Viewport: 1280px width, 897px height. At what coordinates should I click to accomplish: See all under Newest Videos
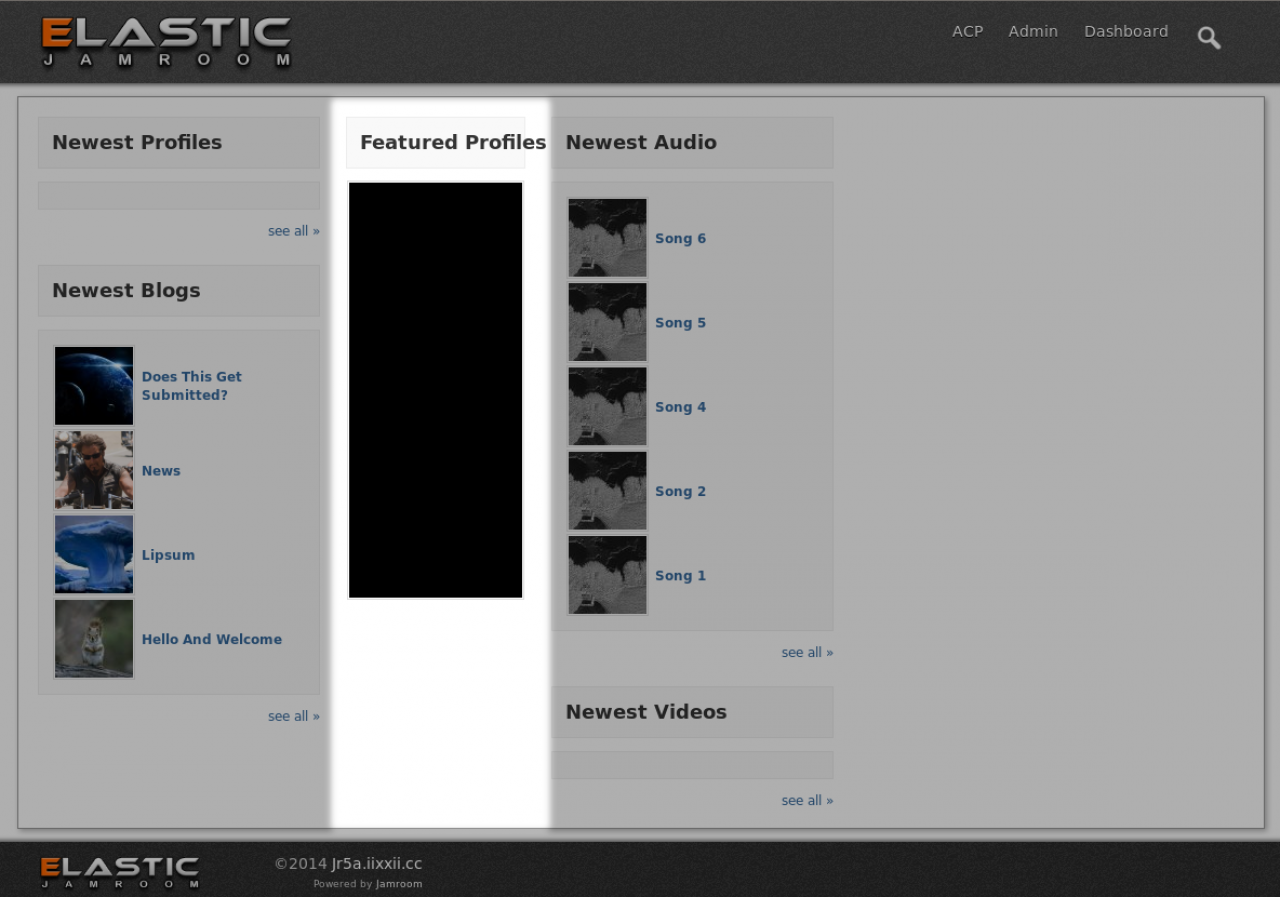pyautogui.click(x=806, y=800)
